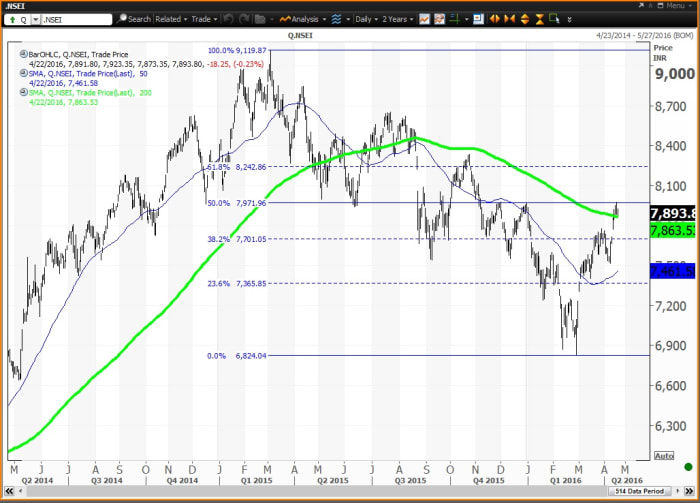Viewport: 700px width, 503px height.
Task: Click the green 7,863.5 SMA 200 price tag
Action: pos(673,231)
